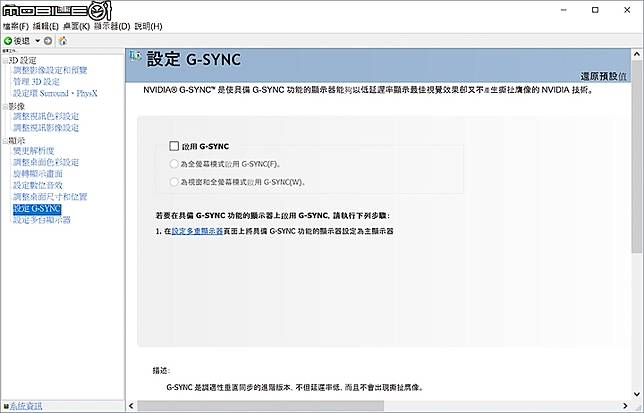The height and width of the screenshot is (413, 644).
Task: Collapse the 3D 設定 tree group
Action: click(5, 61)
